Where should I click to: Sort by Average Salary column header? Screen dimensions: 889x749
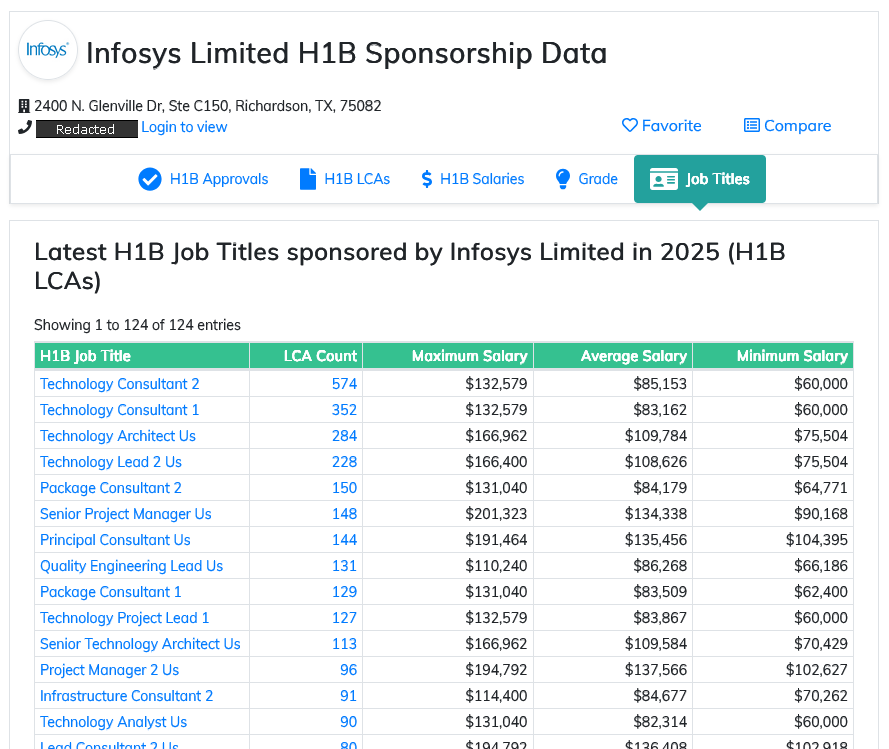[x=633, y=356]
